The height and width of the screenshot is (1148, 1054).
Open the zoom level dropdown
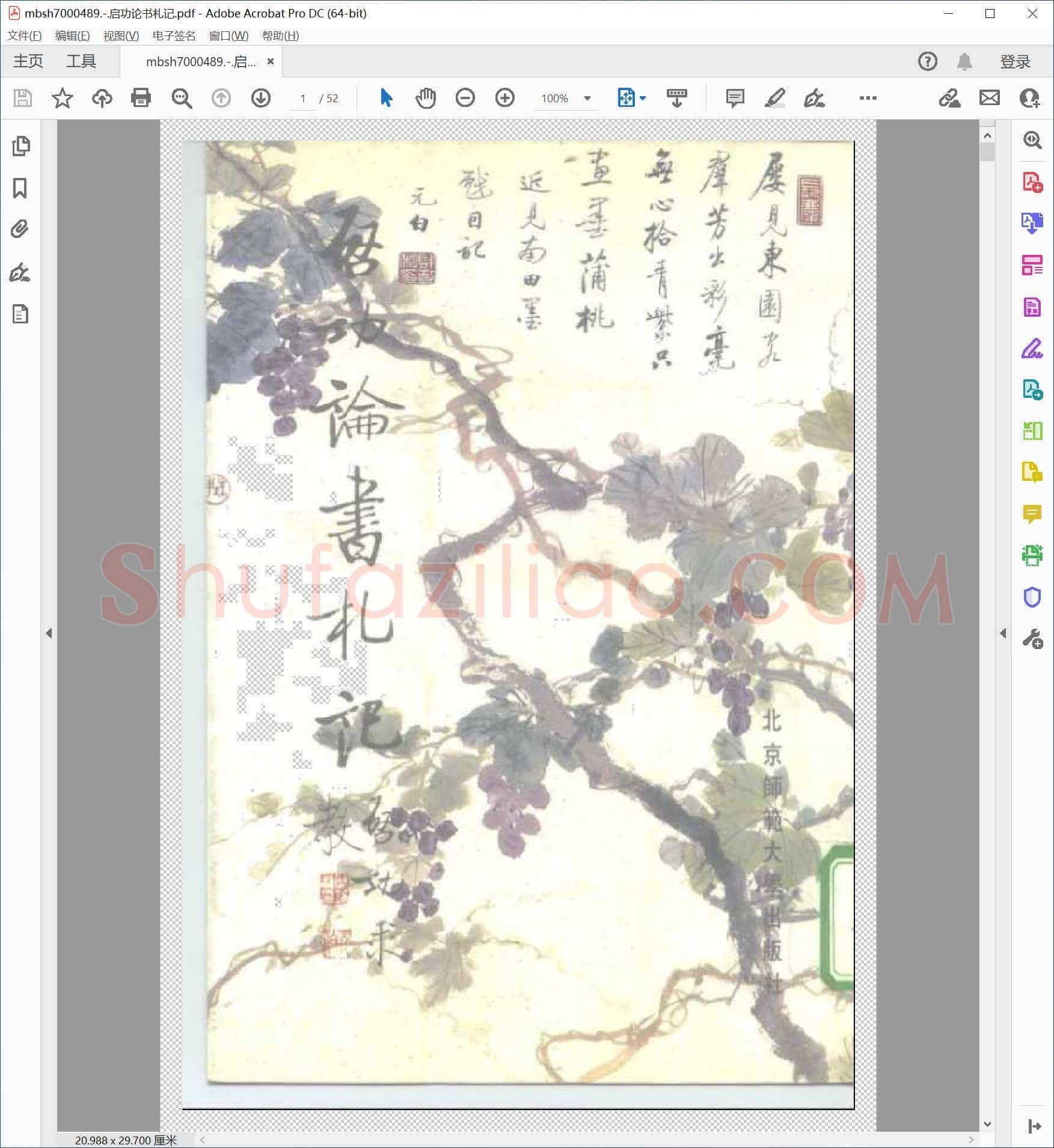tap(587, 98)
